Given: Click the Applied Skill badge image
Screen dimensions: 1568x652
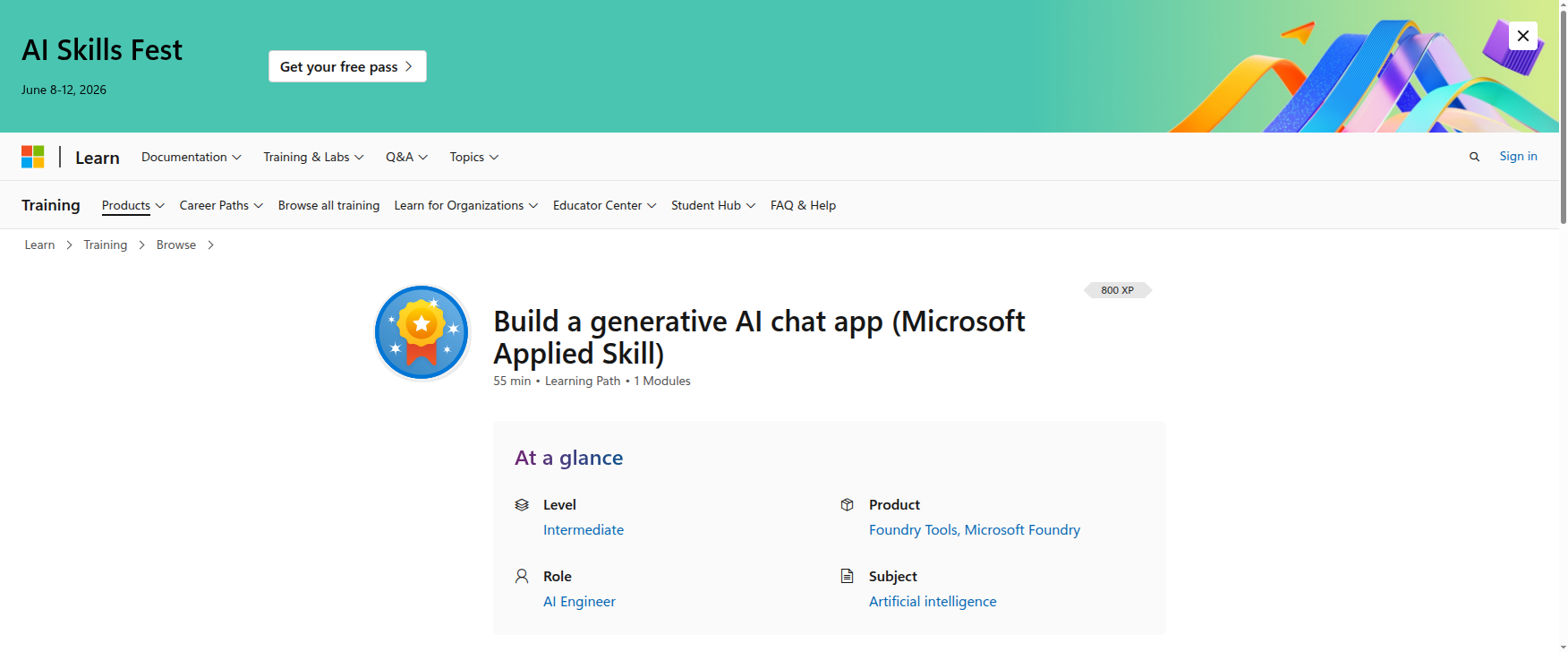Looking at the screenshot, I should click(422, 332).
